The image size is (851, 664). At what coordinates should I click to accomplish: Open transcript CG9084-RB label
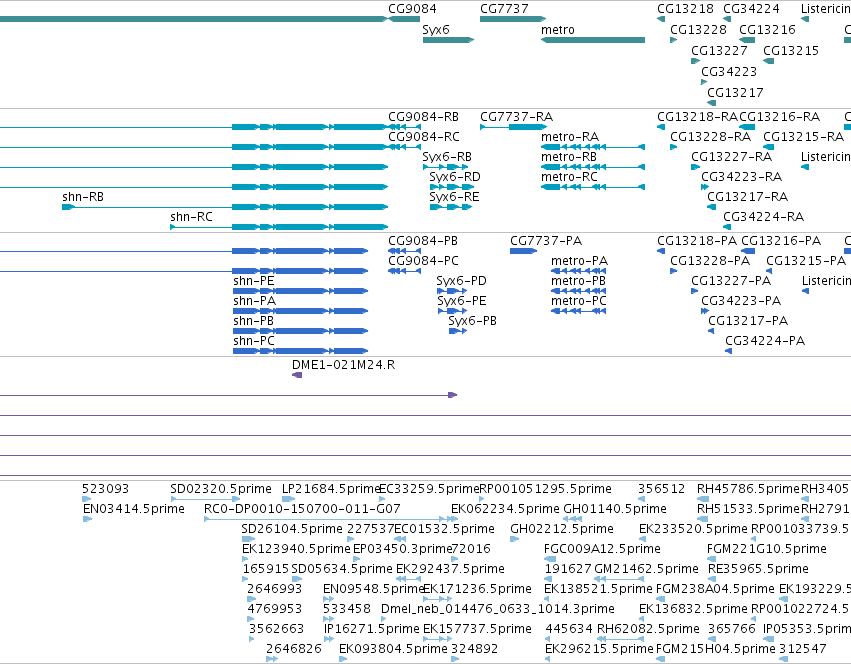tap(423, 117)
